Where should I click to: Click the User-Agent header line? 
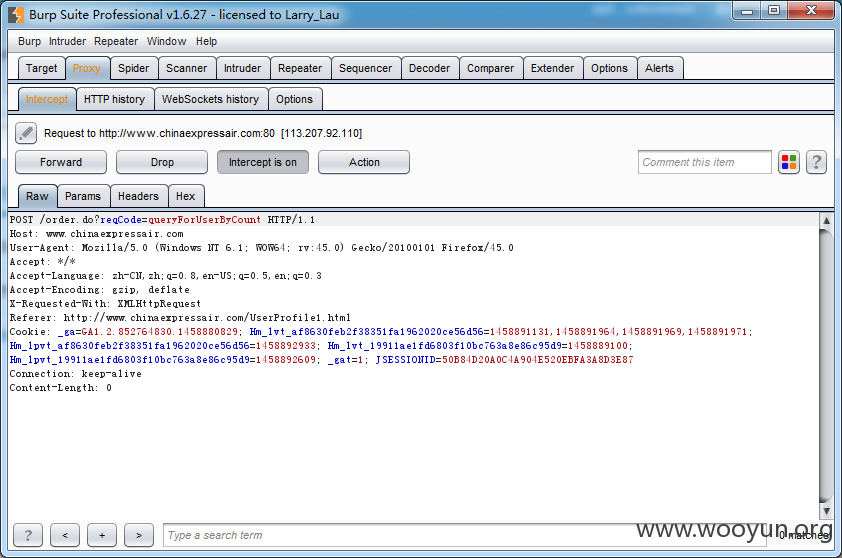(262, 248)
